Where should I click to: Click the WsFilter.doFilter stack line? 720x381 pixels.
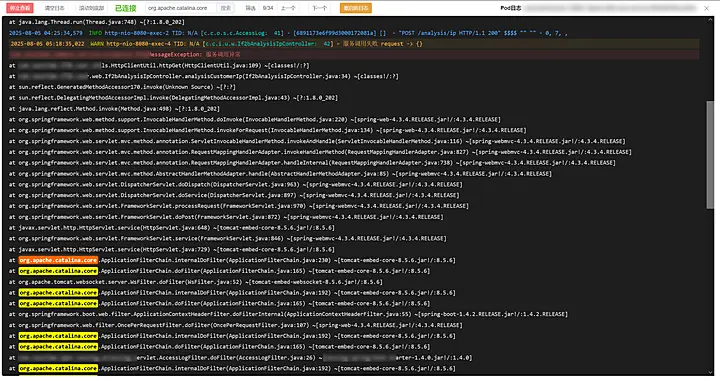coord(196,282)
